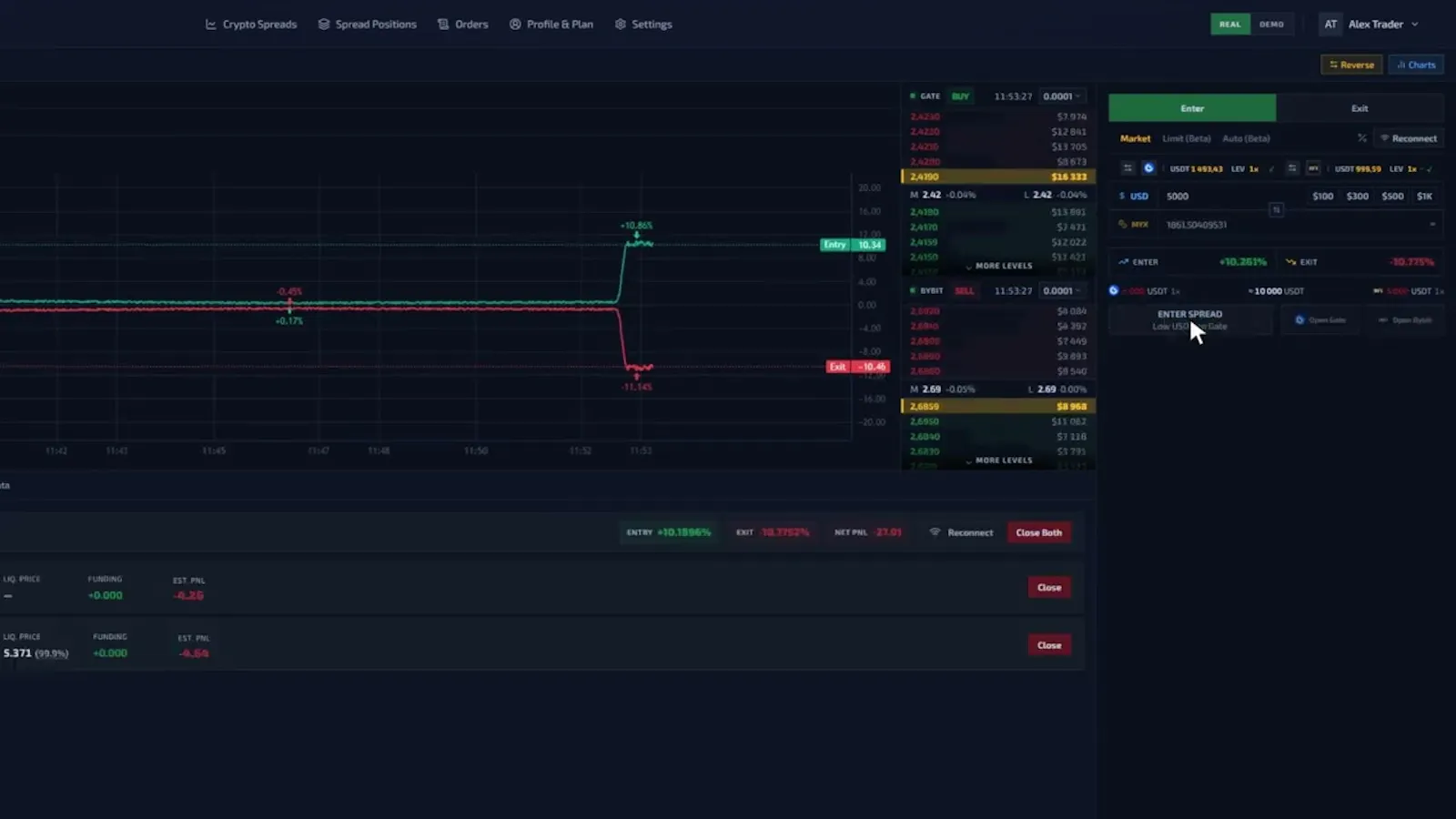
Task: Select the Exit tab in the order panel
Action: point(1360,108)
